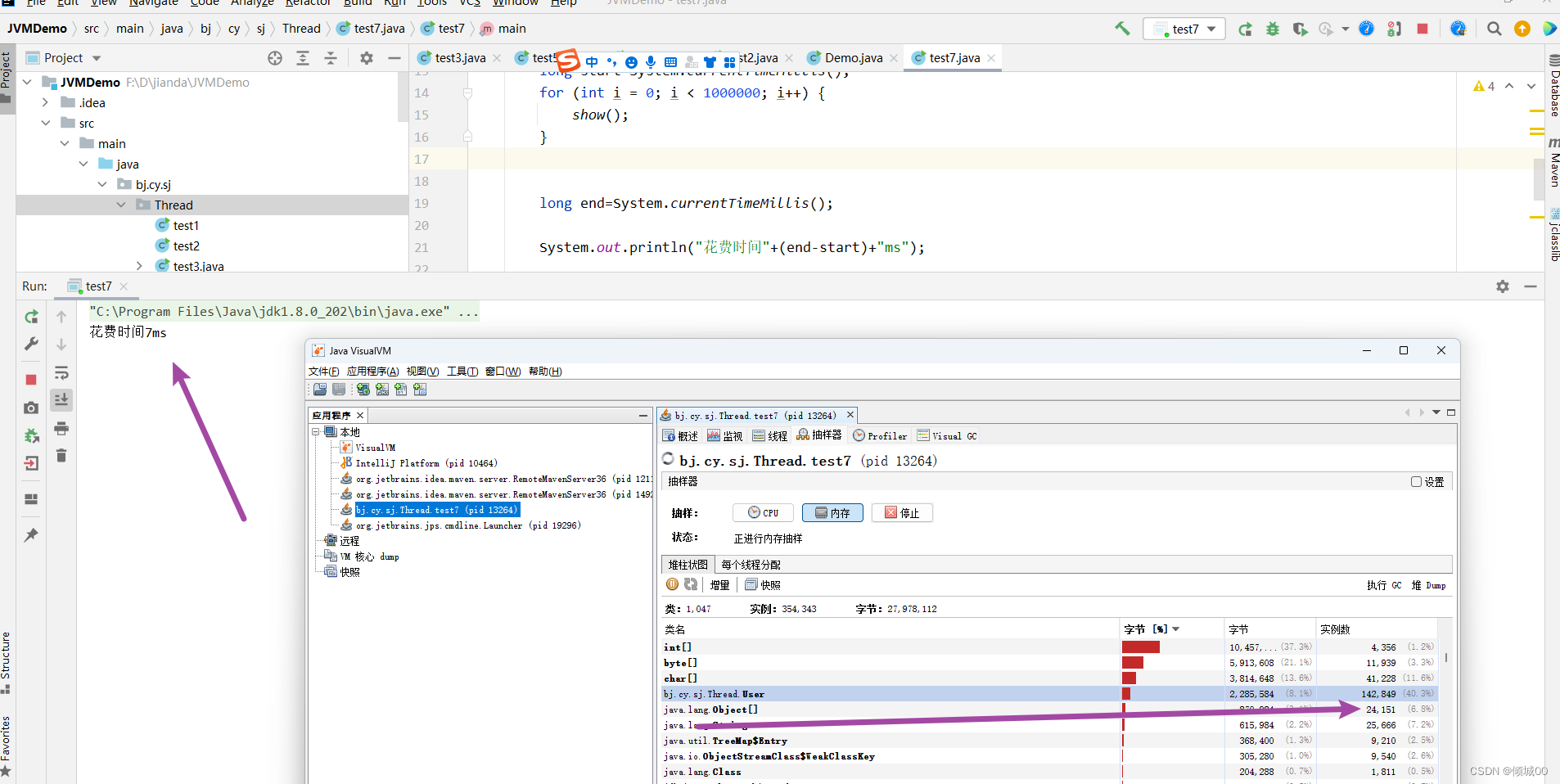Toggle soft-wrap in Run console
This screenshot has height=784, width=1560.
[61, 373]
